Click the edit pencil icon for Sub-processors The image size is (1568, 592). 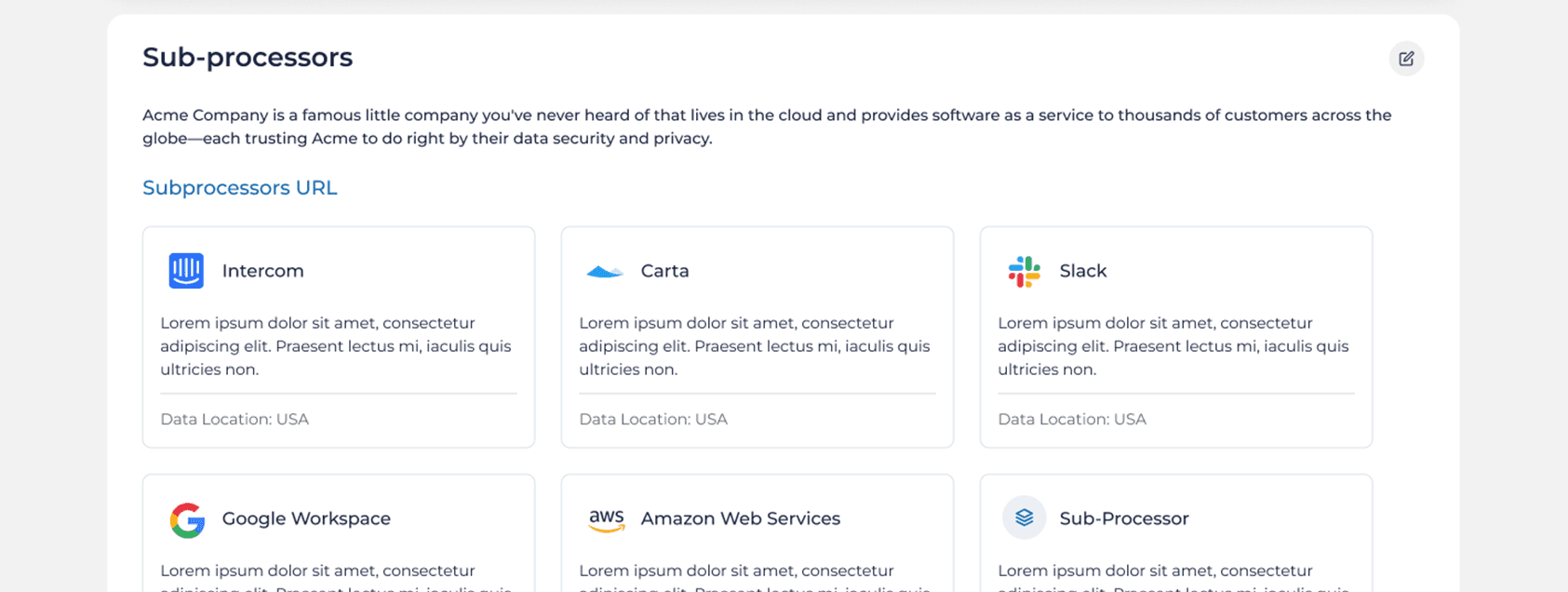click(1406, 59)
